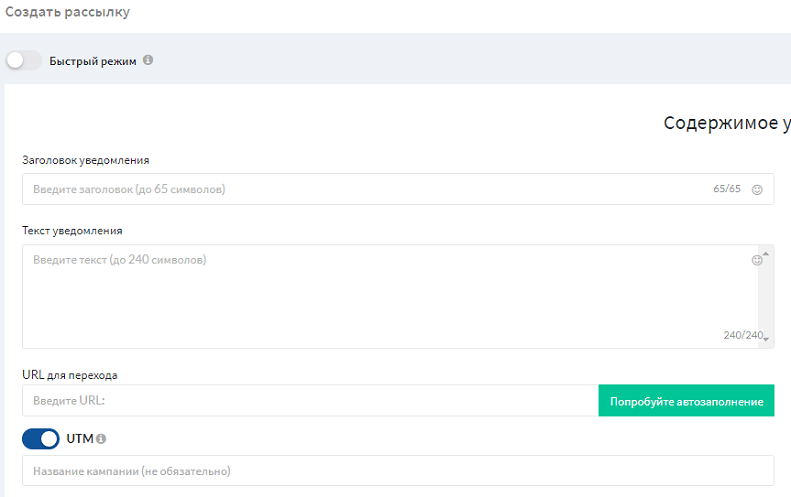Click the Заголовок уведомления label
The width and height of the screenshot is (791, 497).
click(86, 160)
